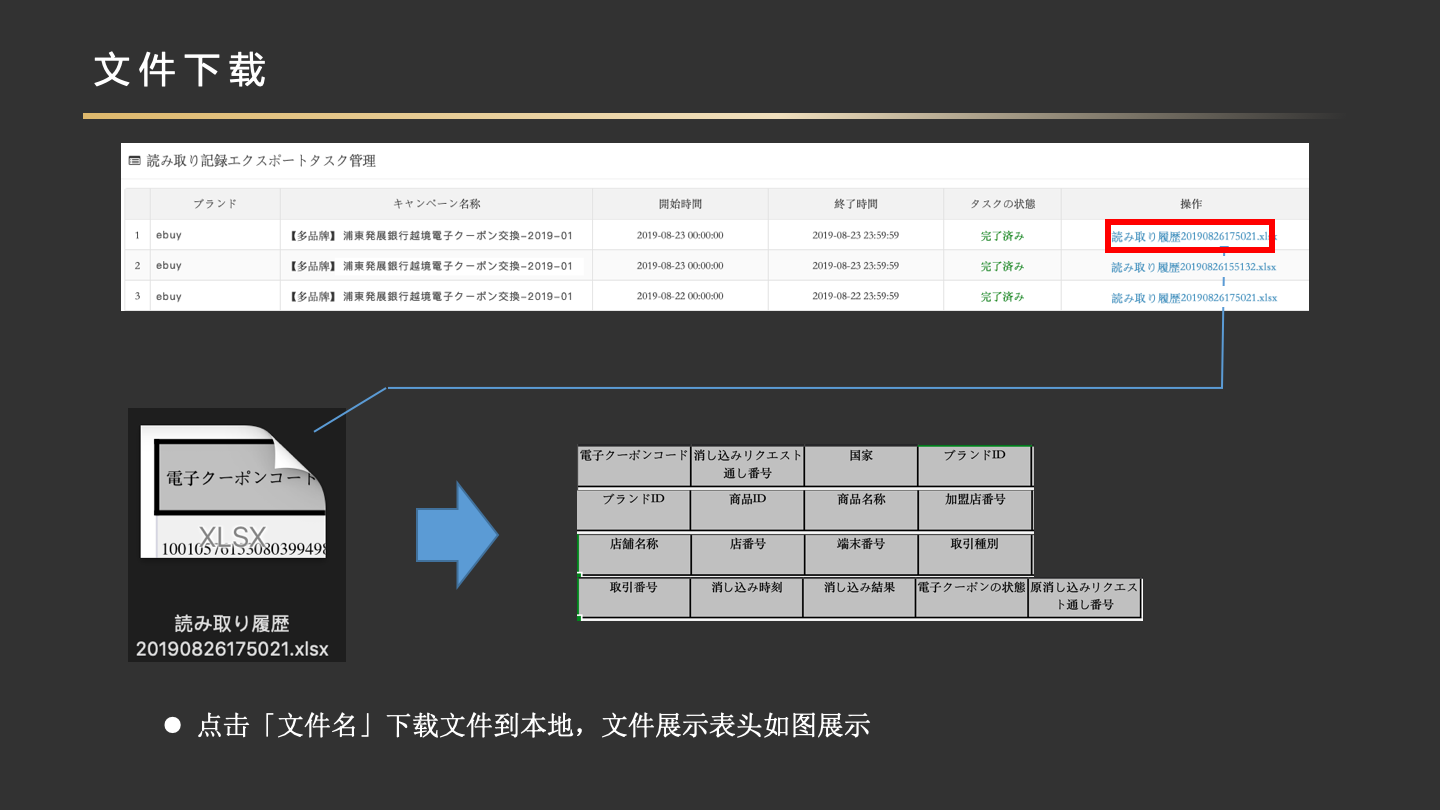Select the 国家 header cell
The image size is (1440, 810).
[861, 466]
